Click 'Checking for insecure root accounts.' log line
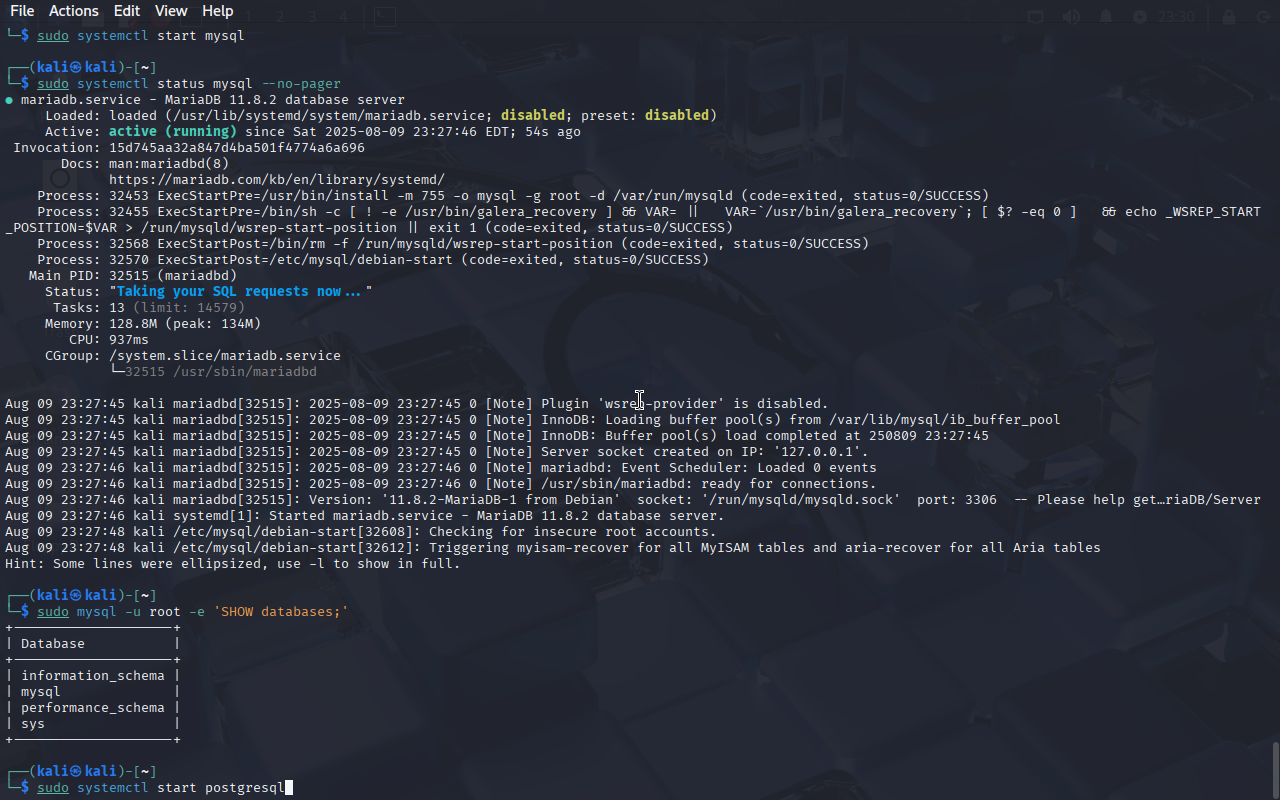1280x800 pixels. (361, 532)
